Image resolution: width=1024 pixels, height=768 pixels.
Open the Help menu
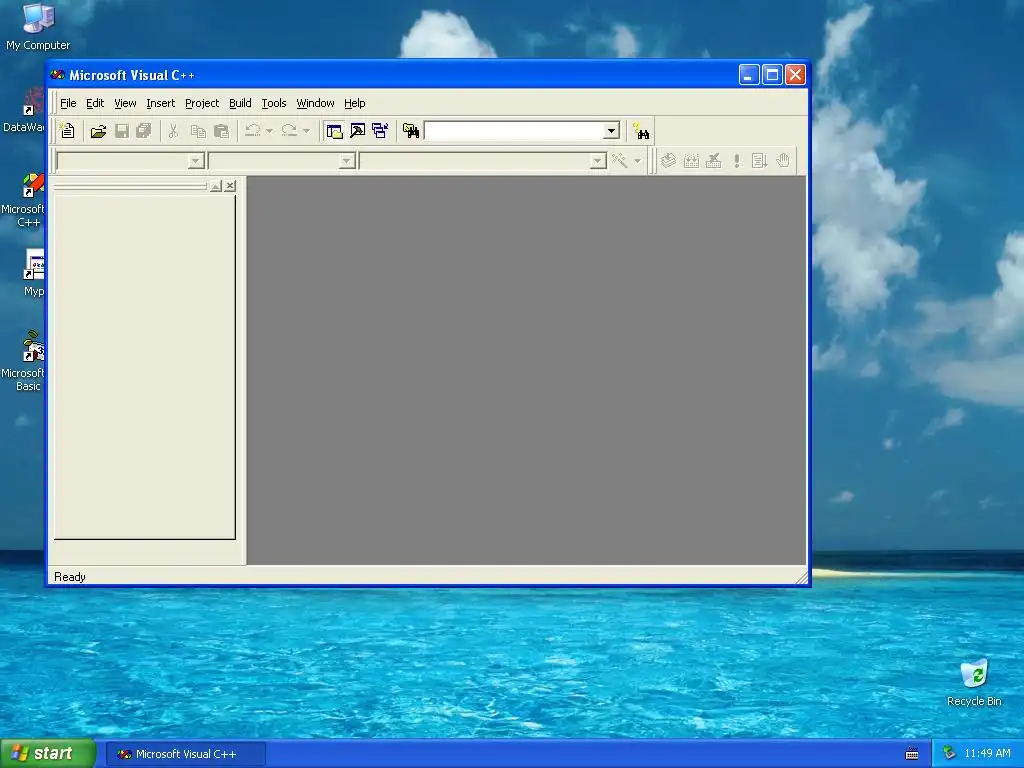pyautogui.click(x=355, y=103)
